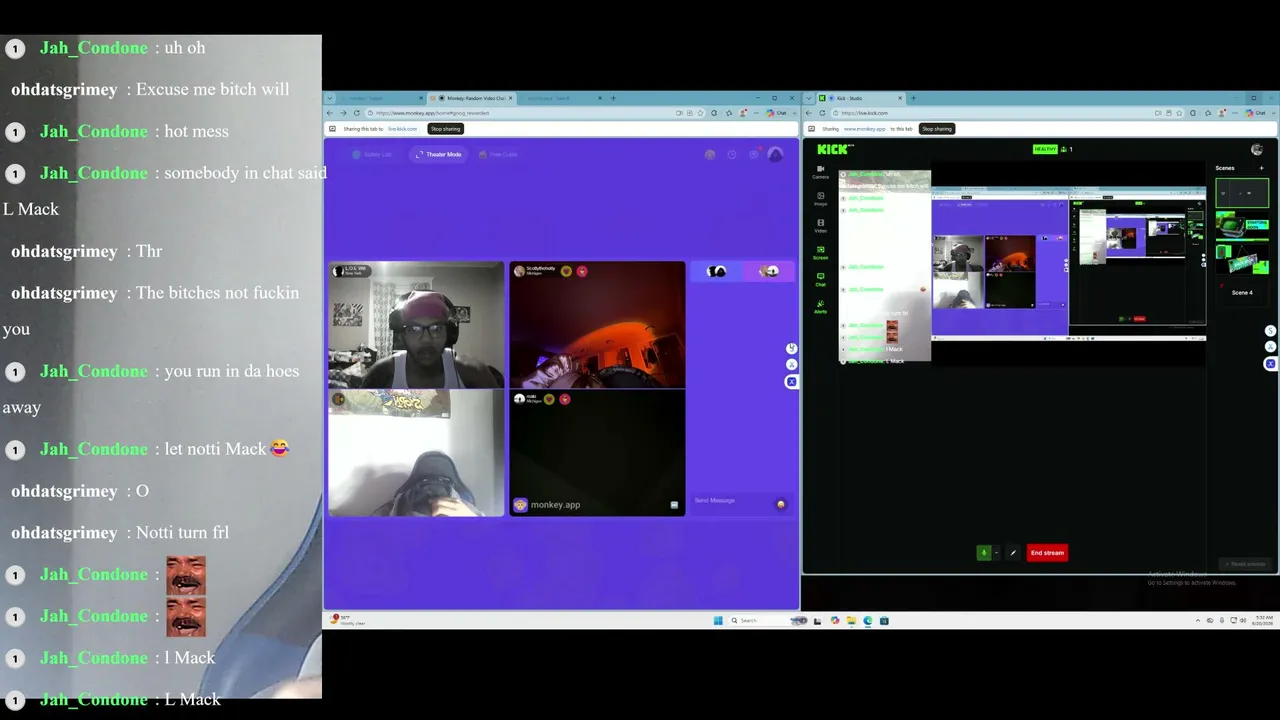
Task: Open the Monkey app profile avatar
Action: [x=775, y=154]
